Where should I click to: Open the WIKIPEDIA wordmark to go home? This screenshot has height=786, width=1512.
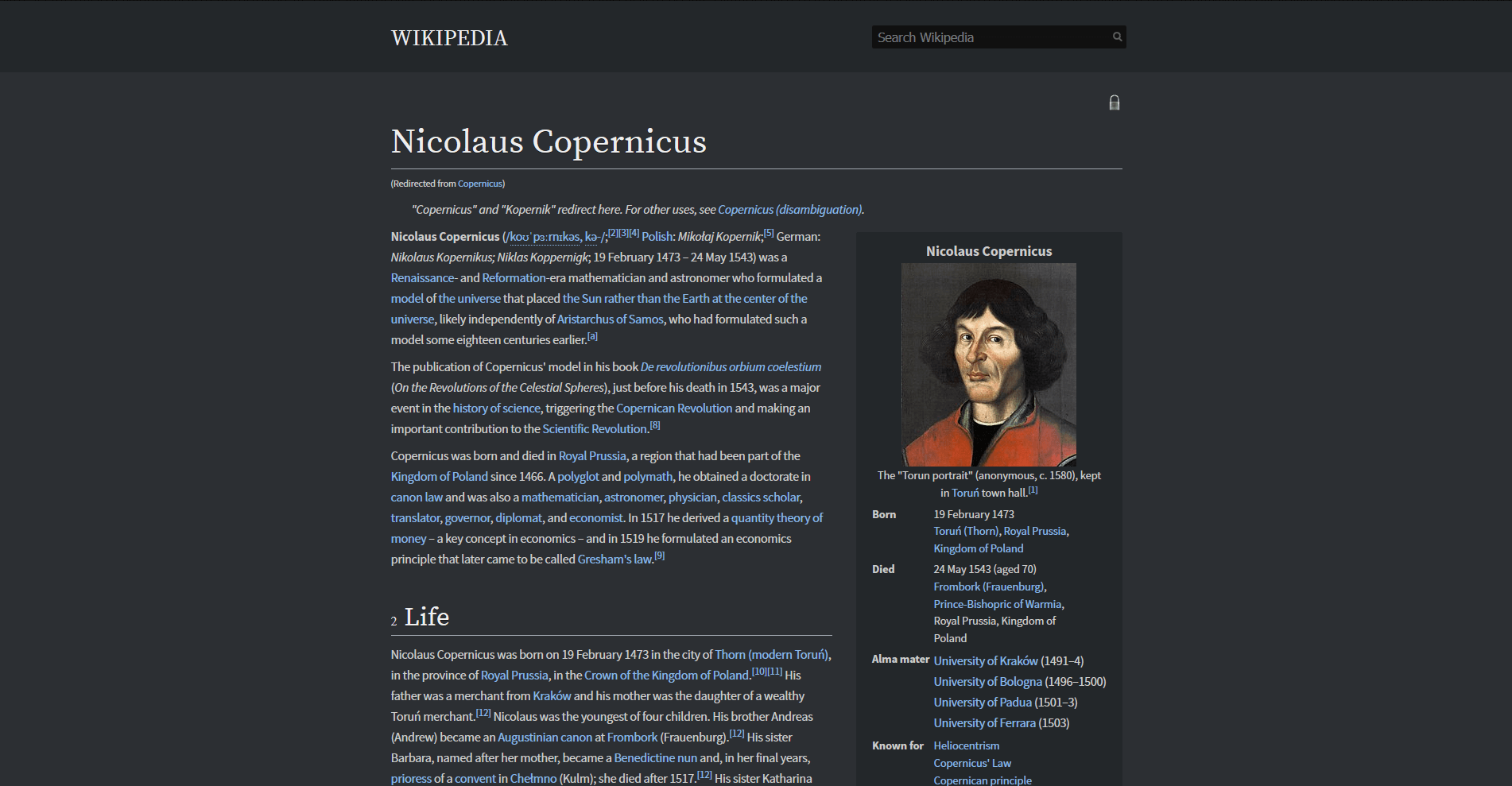click(448, 37)
